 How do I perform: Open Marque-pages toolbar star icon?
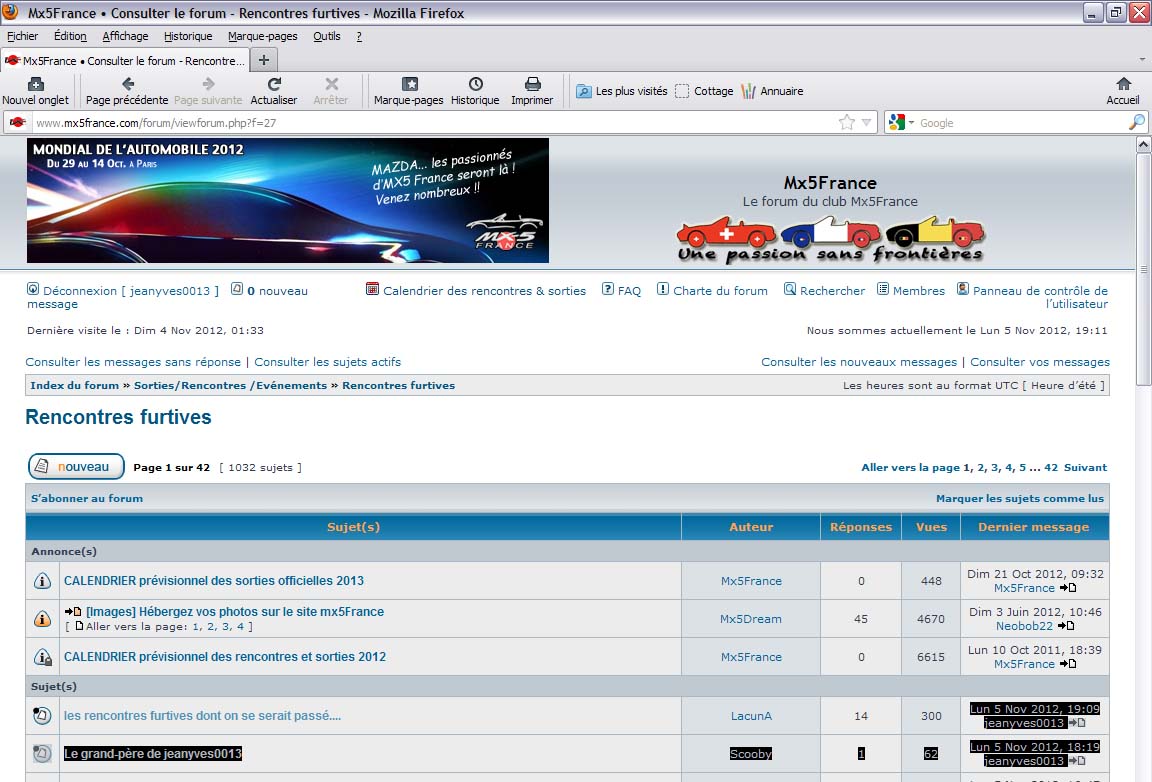tap(409, 84)
